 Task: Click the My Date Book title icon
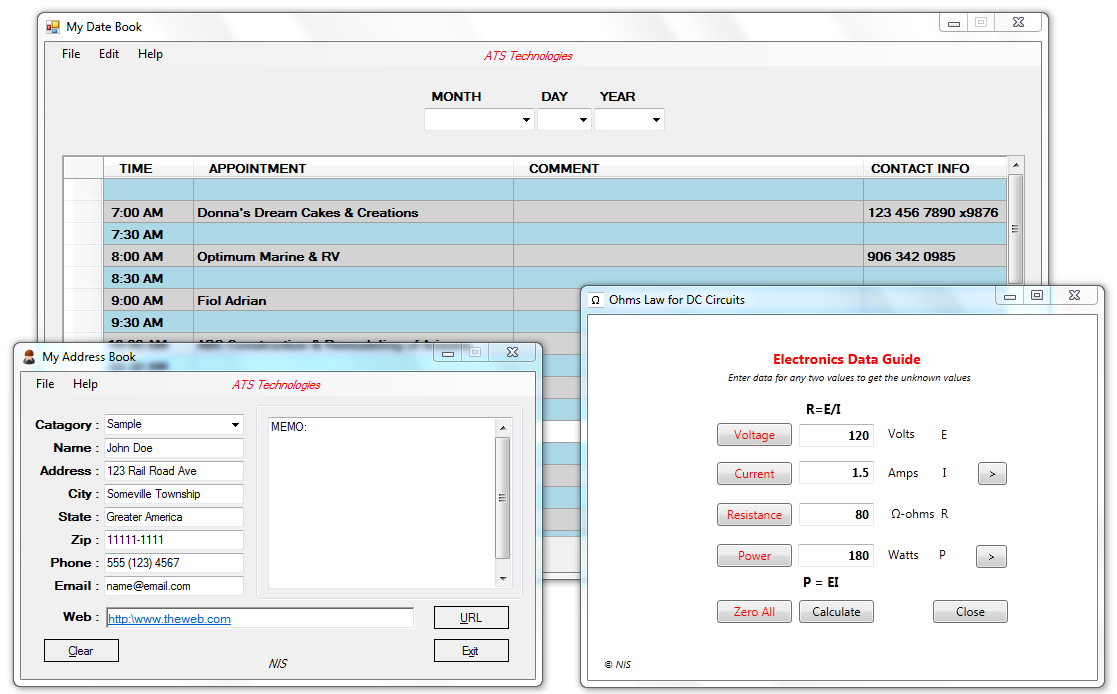coord(53,27)
